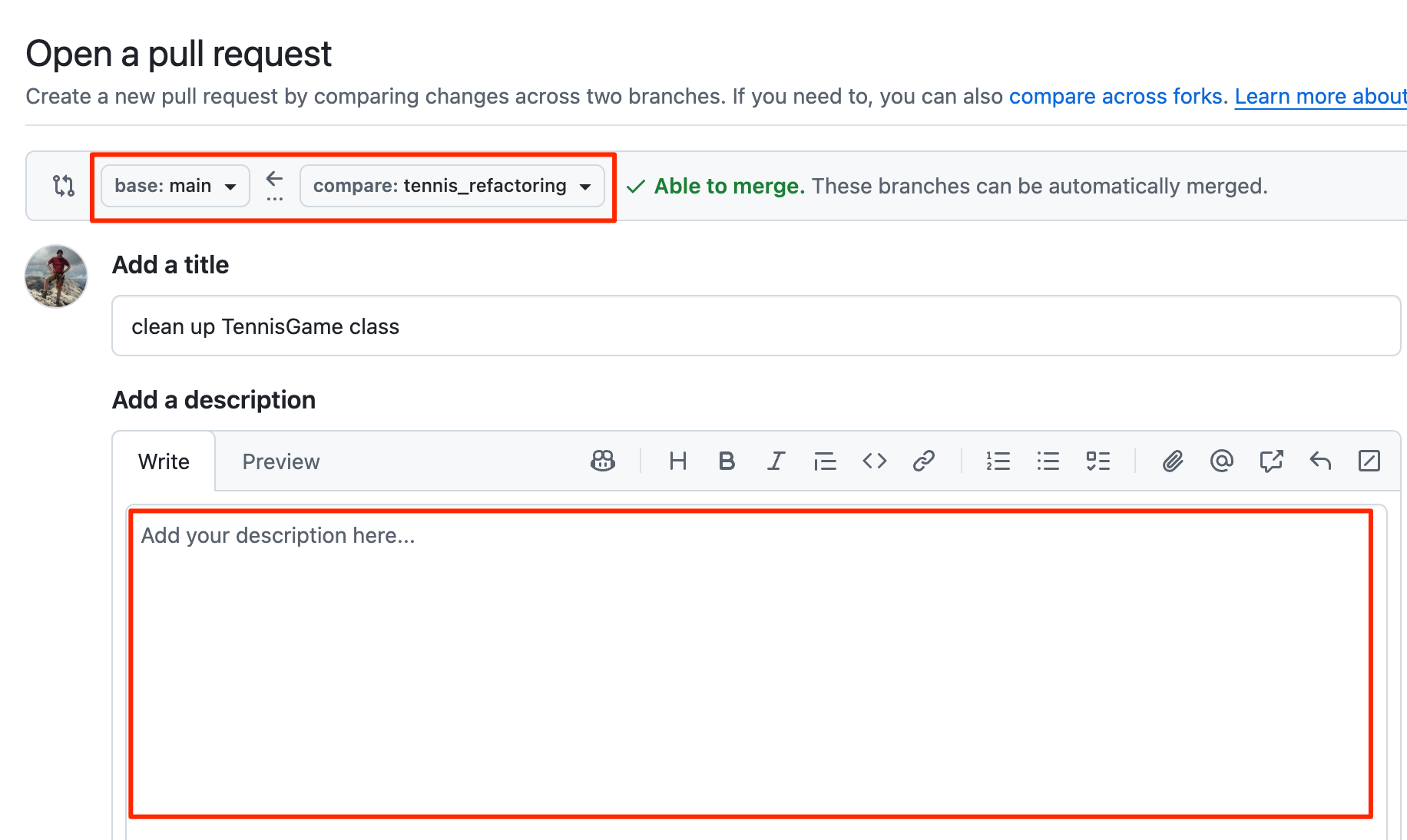Insert an unordered bullet list
Image resolution: width=1407 pixels, height=840 pixels.
pyautogui.click(x=1048, y=461)
